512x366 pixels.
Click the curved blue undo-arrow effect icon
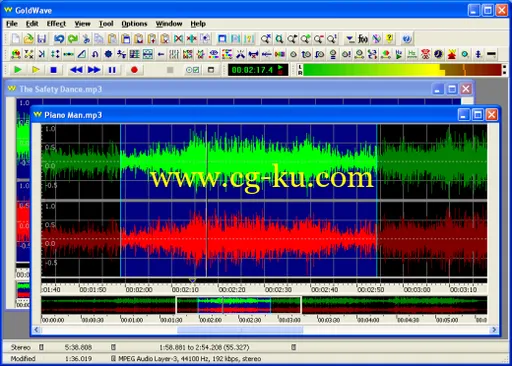(x=95, y=54)
